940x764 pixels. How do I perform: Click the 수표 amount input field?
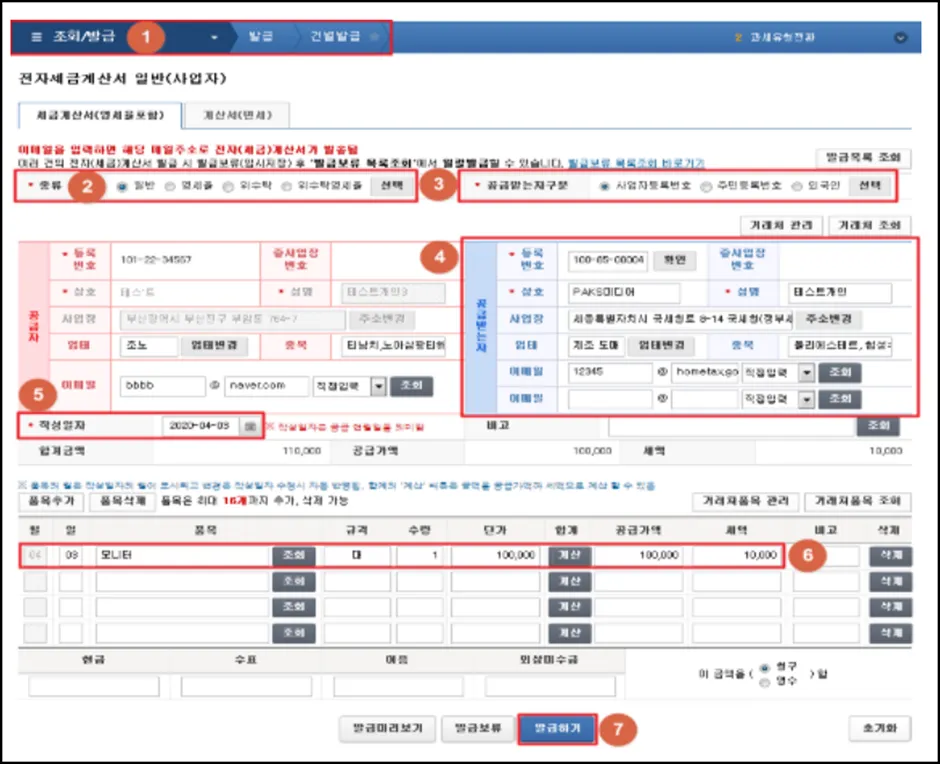pyautogui.click(x=246, y=687)
